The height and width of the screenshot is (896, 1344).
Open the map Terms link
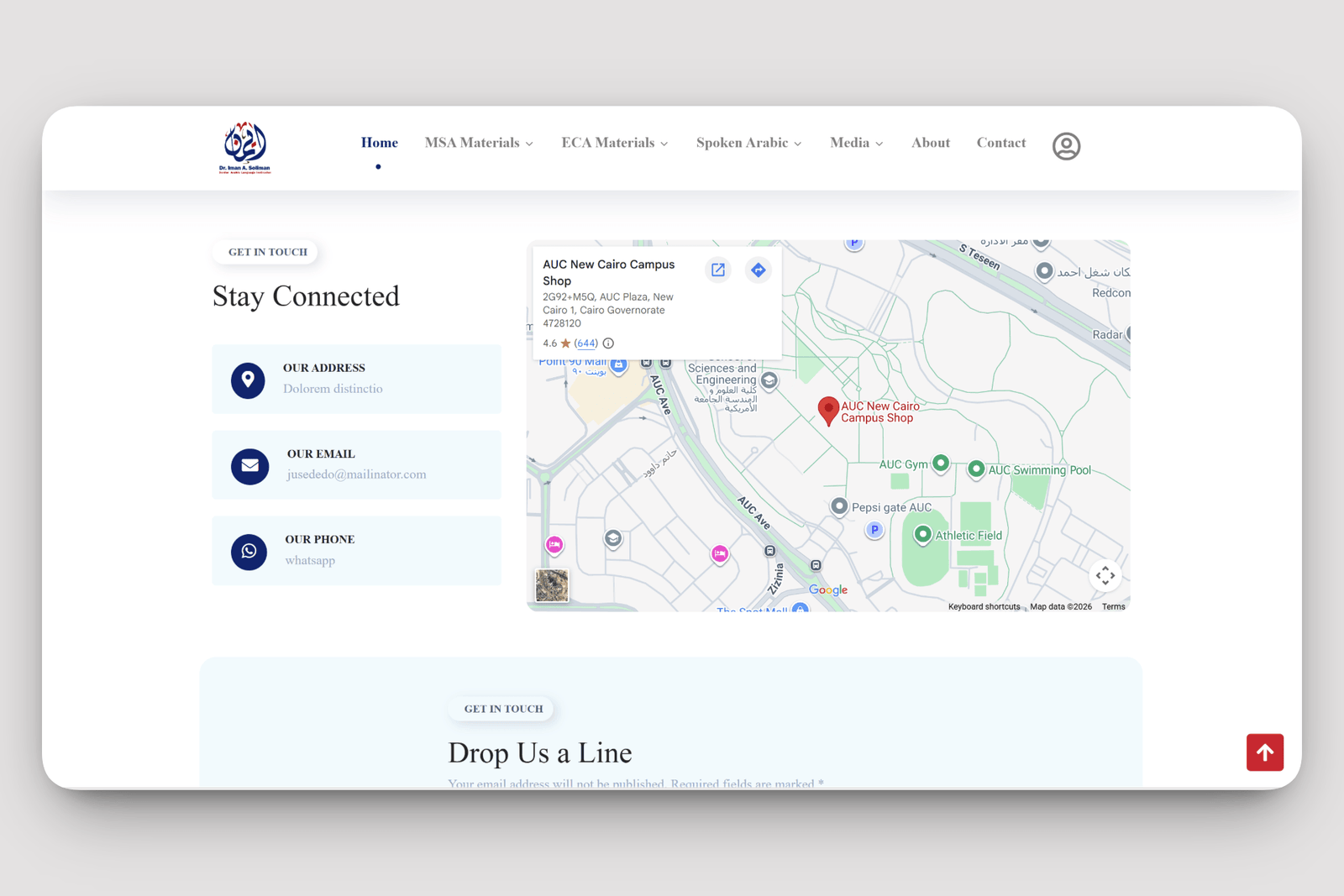pyautogui.click(x=1113, y=606)
